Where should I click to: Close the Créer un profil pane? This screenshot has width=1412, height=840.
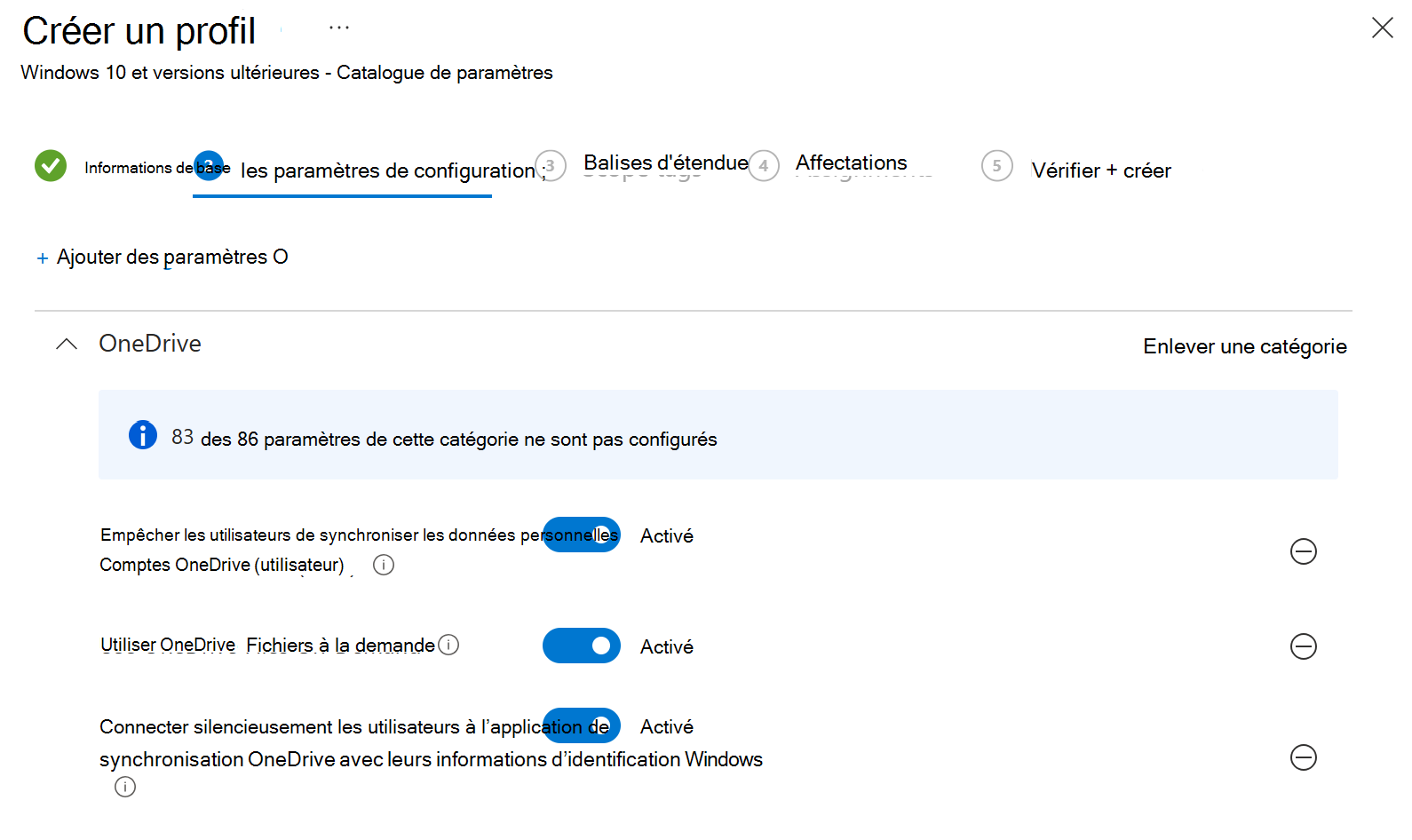pos(1382,28)
